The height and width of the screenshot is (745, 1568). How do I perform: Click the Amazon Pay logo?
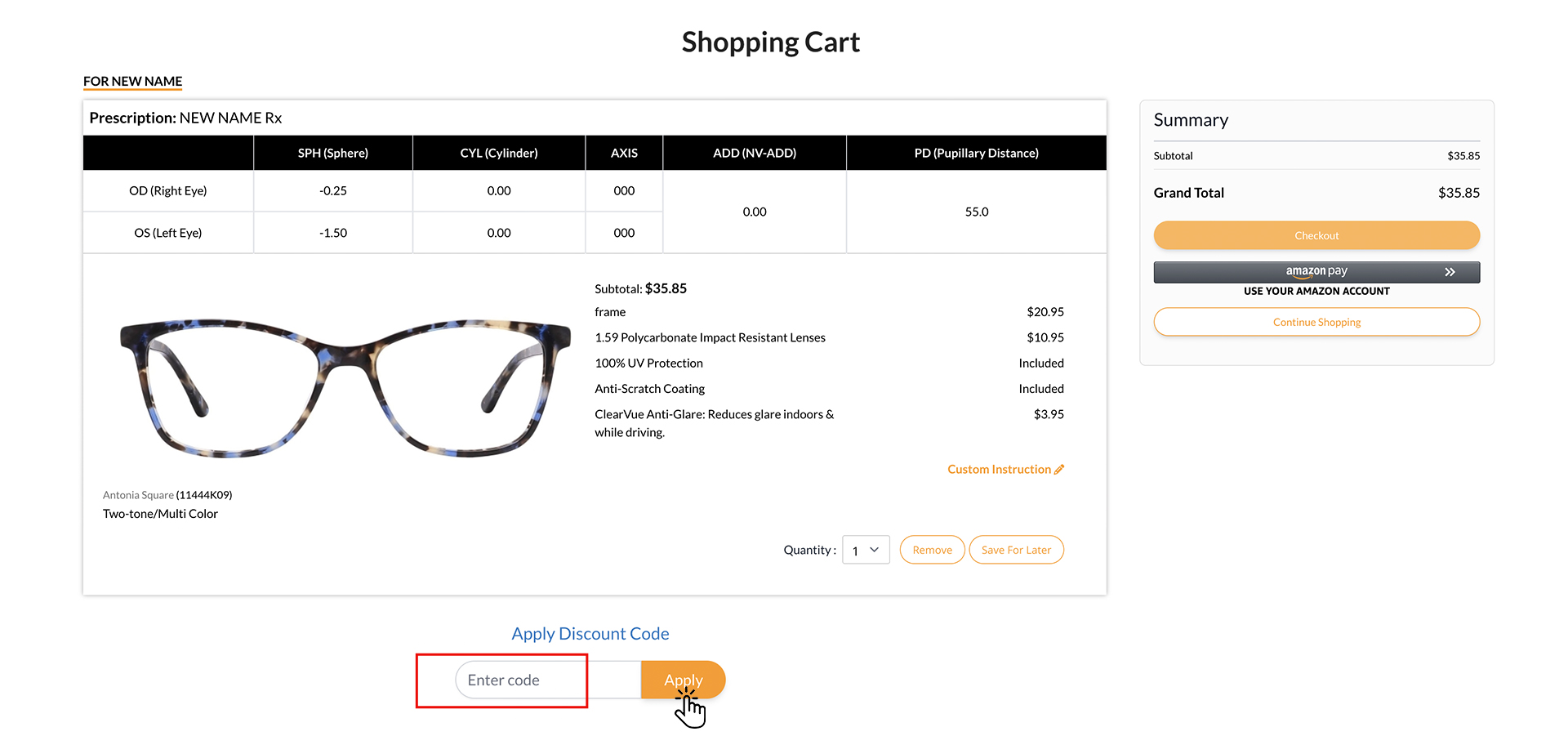pyautogui.click(x=1316, y=271)
